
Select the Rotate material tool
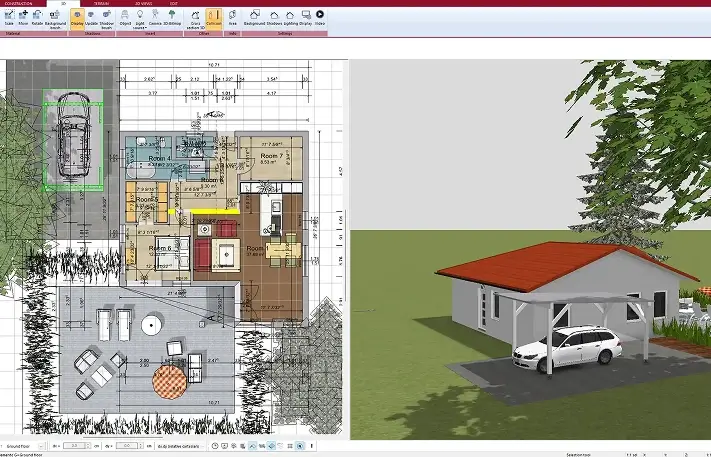point(38,18)
